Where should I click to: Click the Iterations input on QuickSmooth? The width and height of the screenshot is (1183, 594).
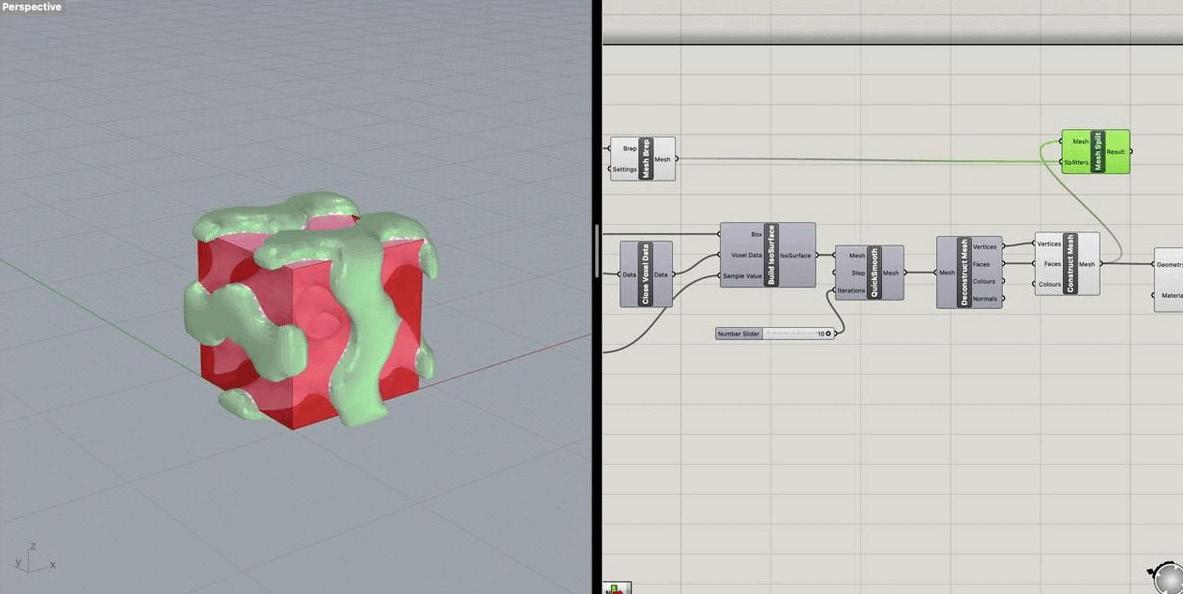coord(852,290)
